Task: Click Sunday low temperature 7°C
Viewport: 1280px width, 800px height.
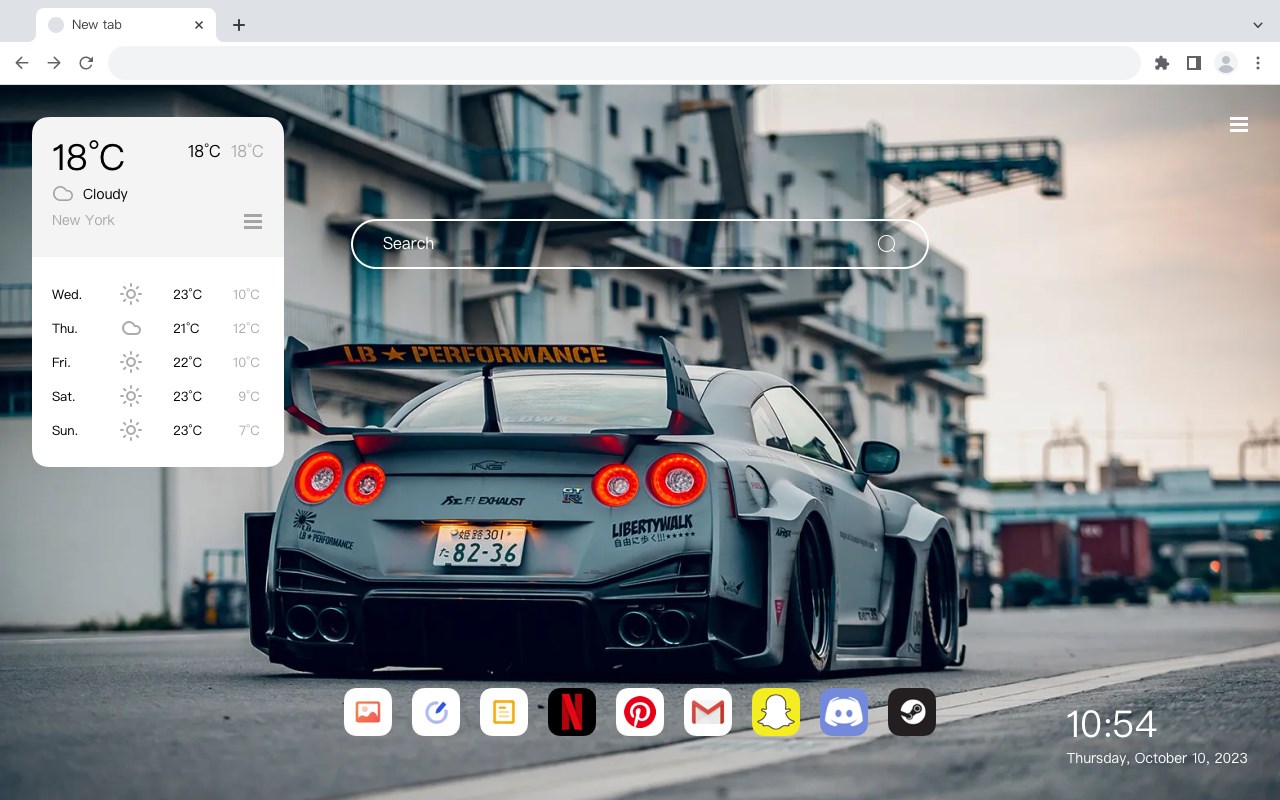Action: coord(249,430)
